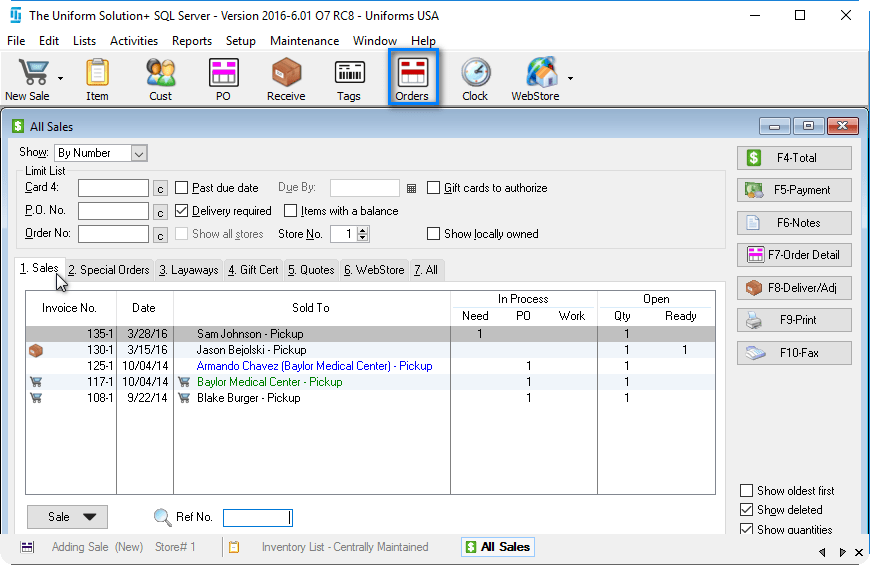Click the All Sales window dollar icon
The height and width of the screenshot is (565, 870).
pos(18,127)
